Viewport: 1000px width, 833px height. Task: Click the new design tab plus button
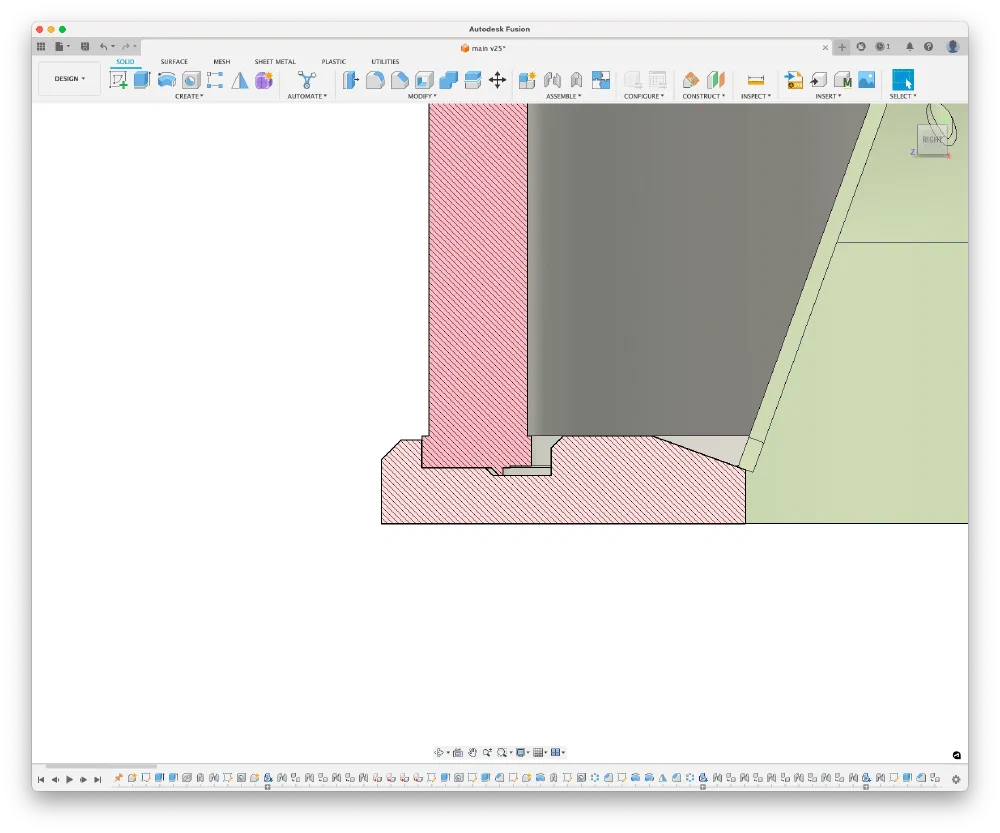click(x=842, y=47)
